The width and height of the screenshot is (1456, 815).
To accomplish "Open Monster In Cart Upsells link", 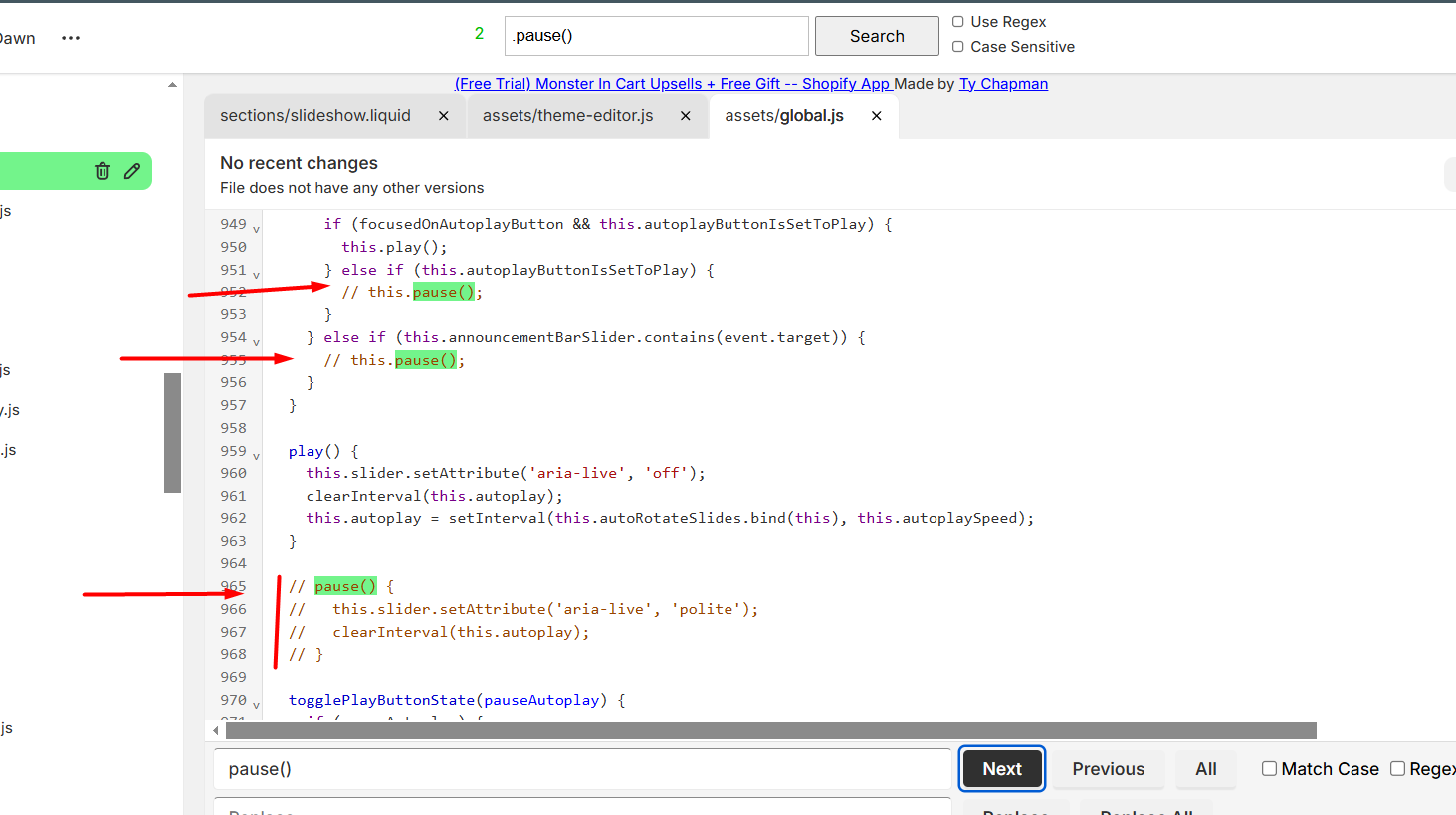I will [674, 84].
